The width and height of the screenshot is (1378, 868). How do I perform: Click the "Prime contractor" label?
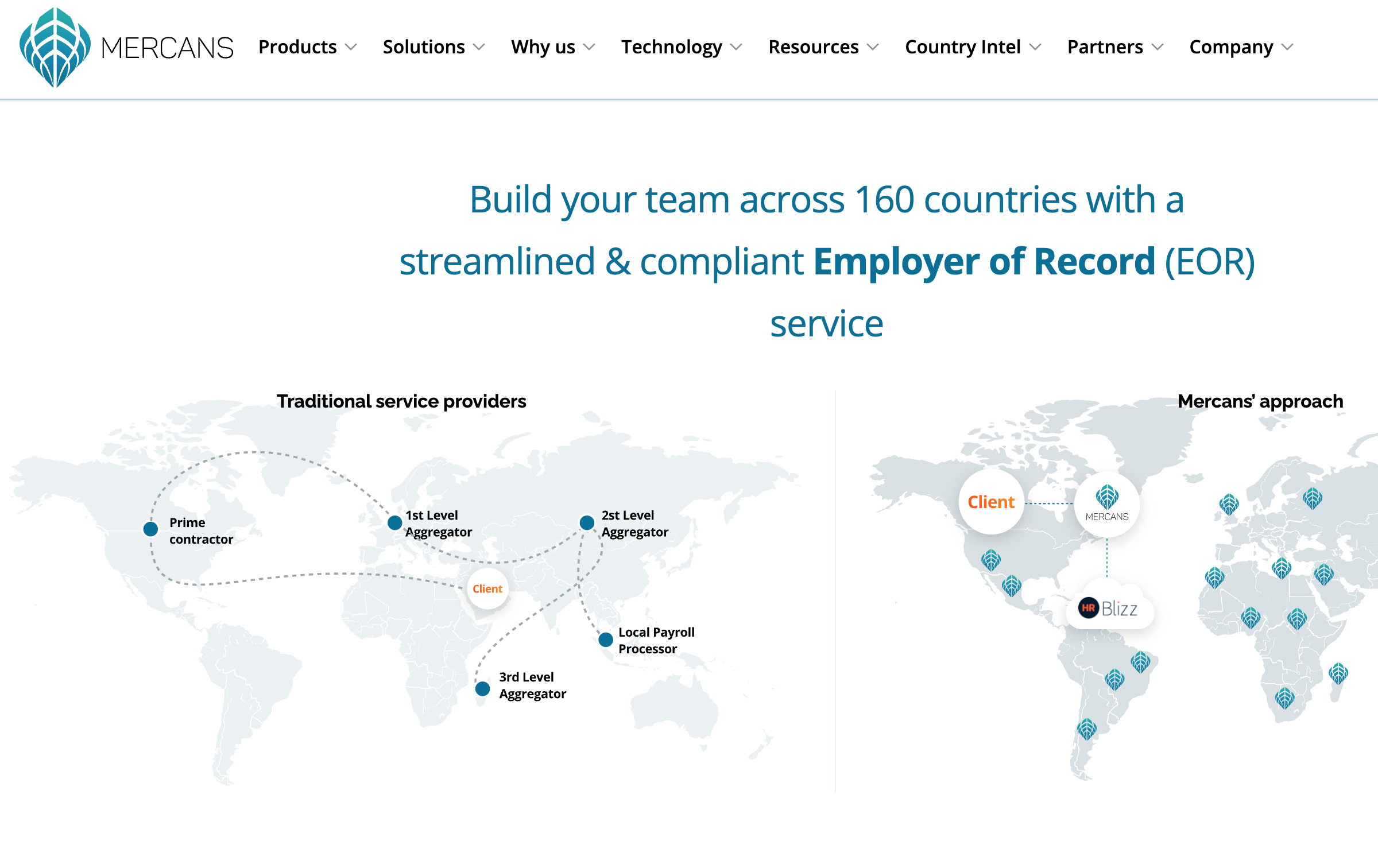201,531
